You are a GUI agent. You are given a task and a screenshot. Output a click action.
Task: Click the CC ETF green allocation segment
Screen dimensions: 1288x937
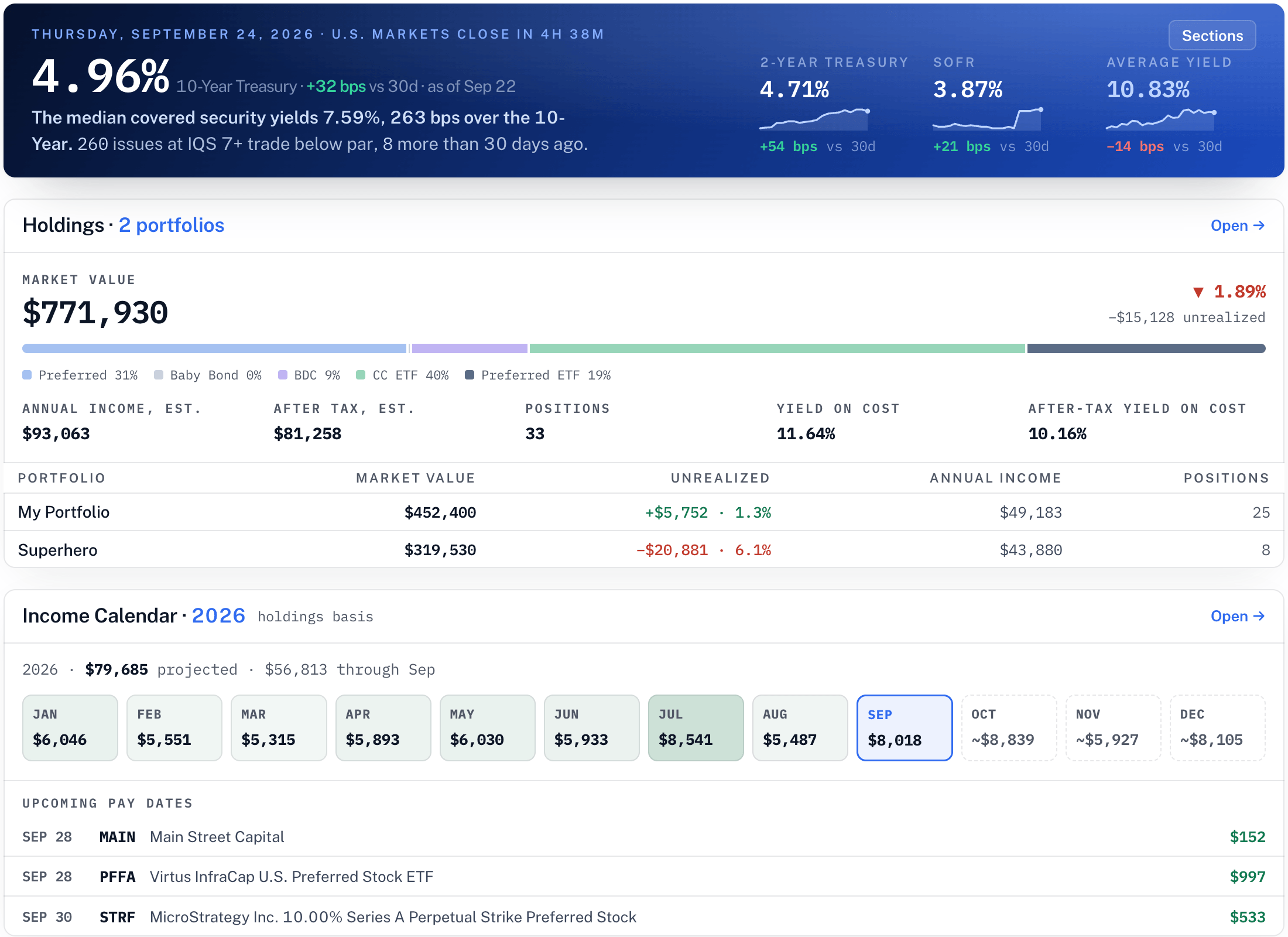[777, 348]
